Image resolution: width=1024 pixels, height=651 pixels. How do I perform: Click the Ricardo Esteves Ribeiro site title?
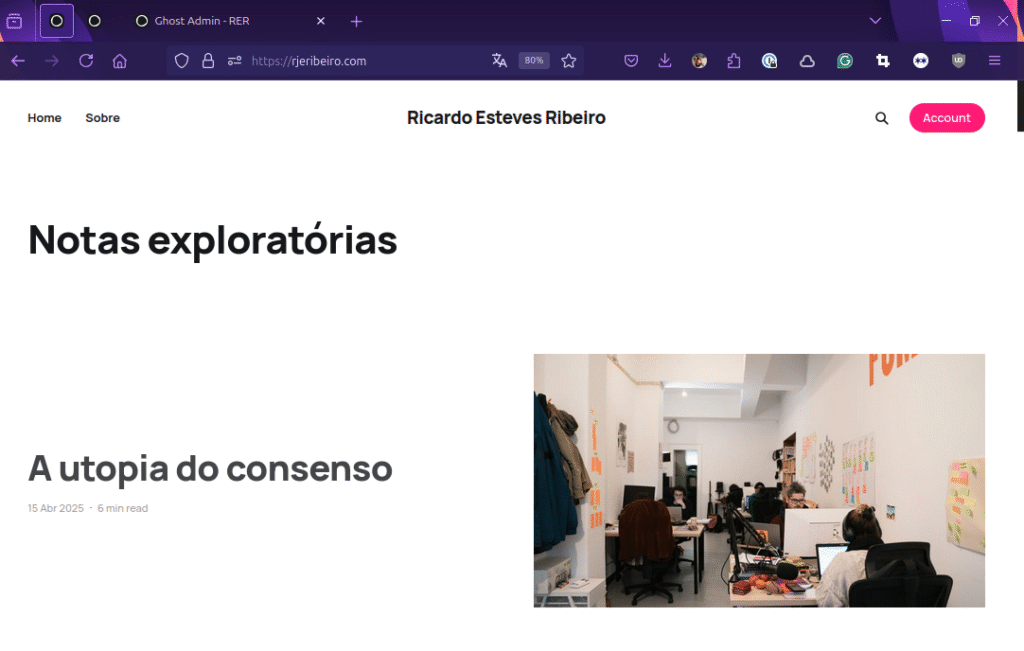point(506,118)
